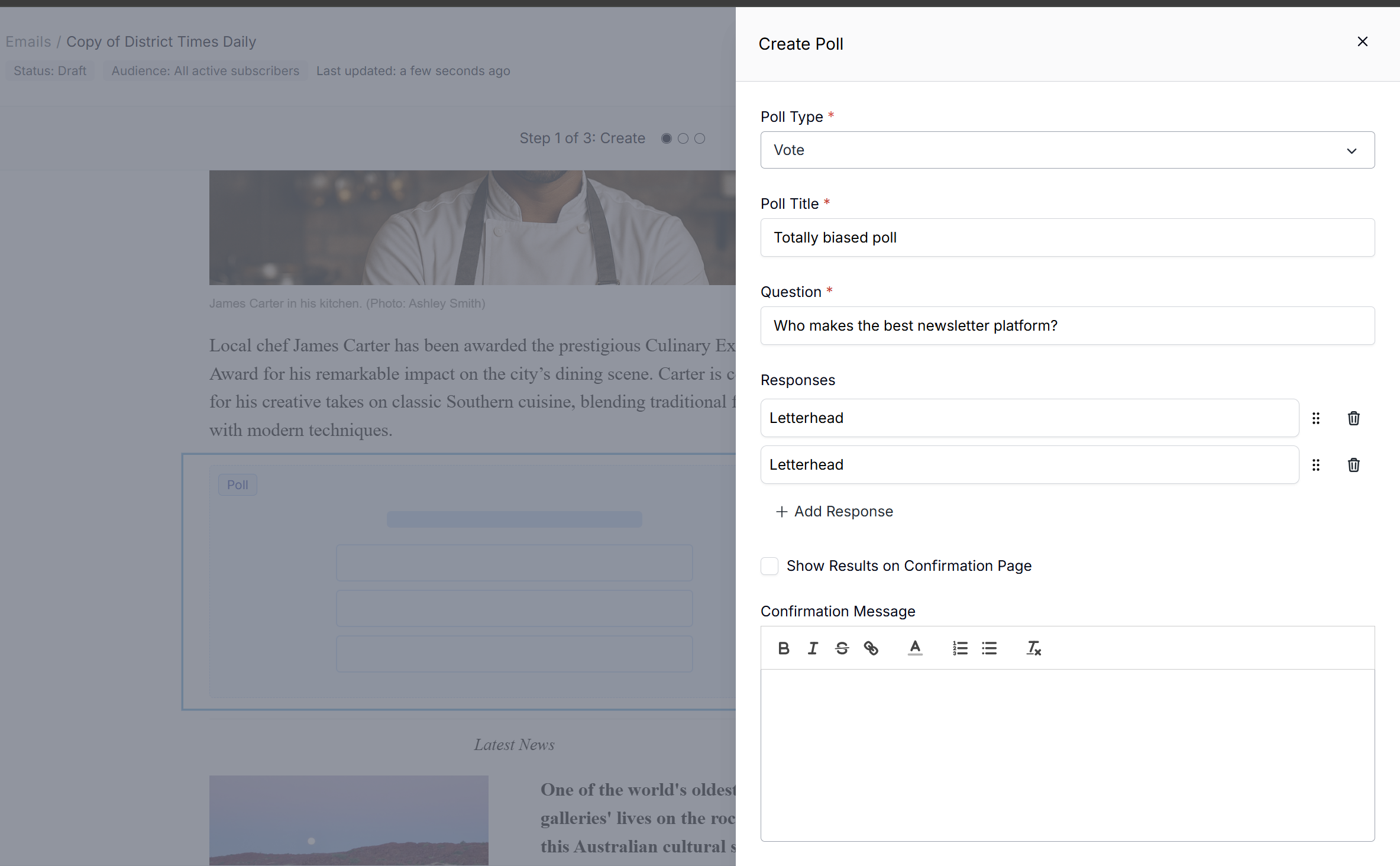This screenshot has height=866, width=1400.
Task: Close the Create Poll panel
Action: (1362, 41)
